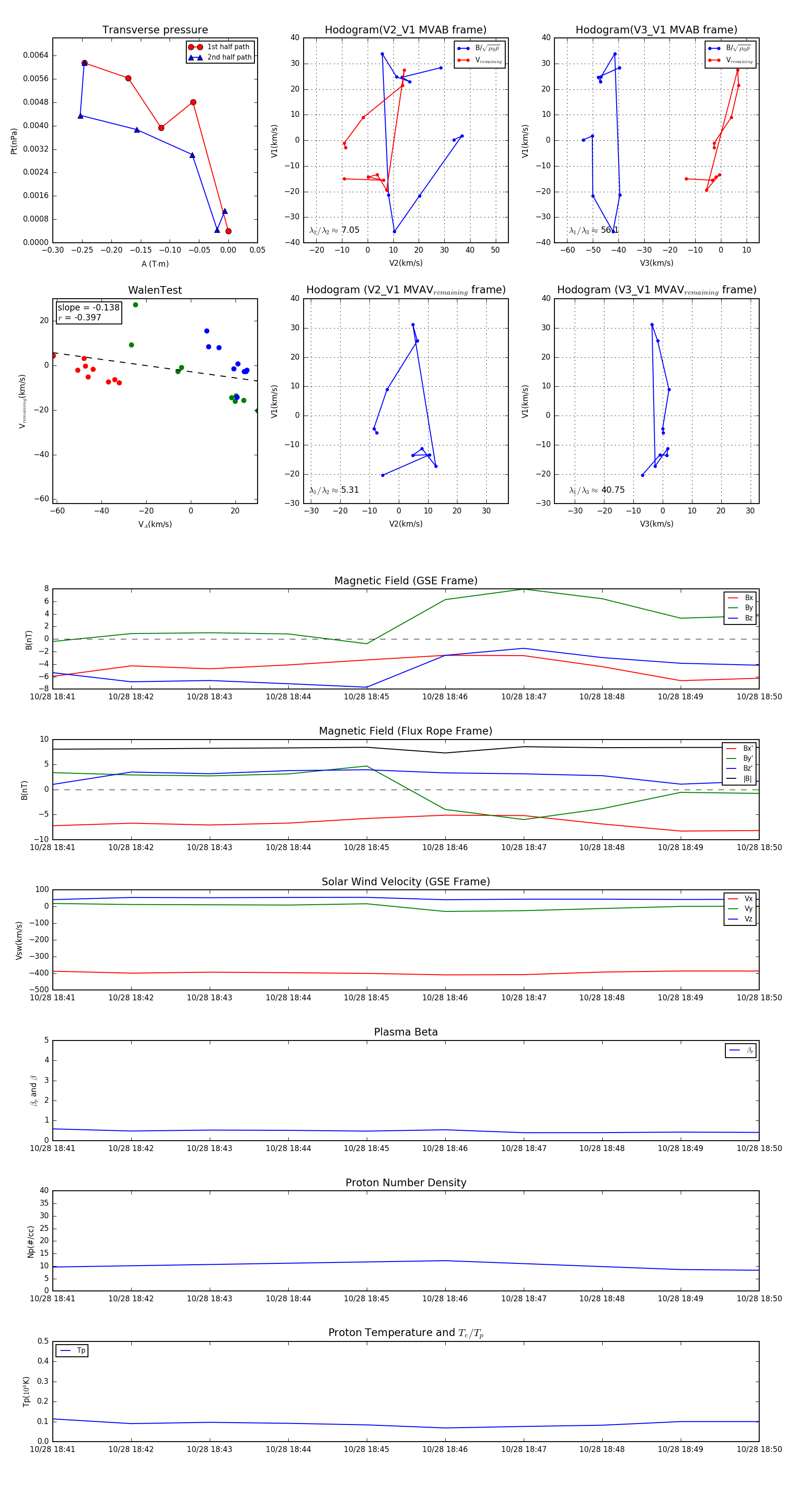This screenshot has width=812, height=1489.
Task: Click the B(nT) label of GSE Frame panel
Action: (29, 640)
